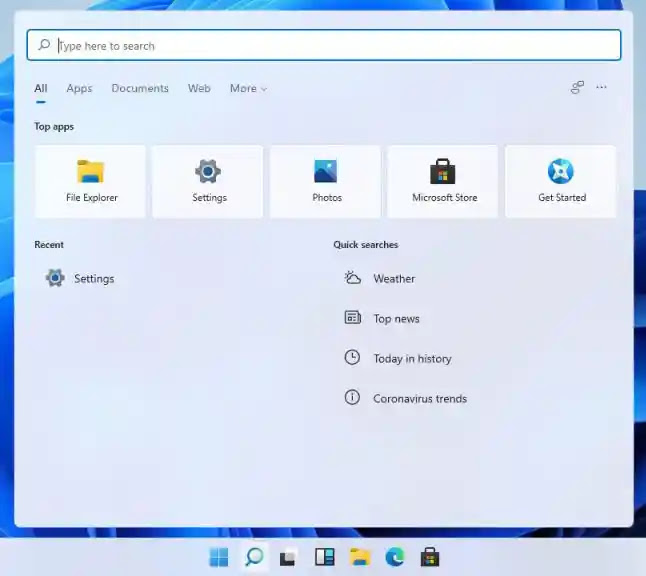Open File Explorer from the taskbar

click(x=360, y=557)
